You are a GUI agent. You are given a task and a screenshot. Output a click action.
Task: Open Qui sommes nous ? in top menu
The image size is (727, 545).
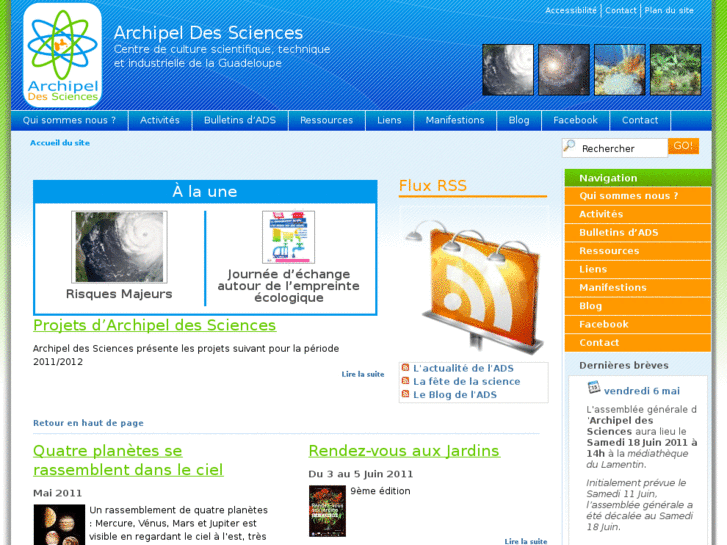tap(69, 120)
